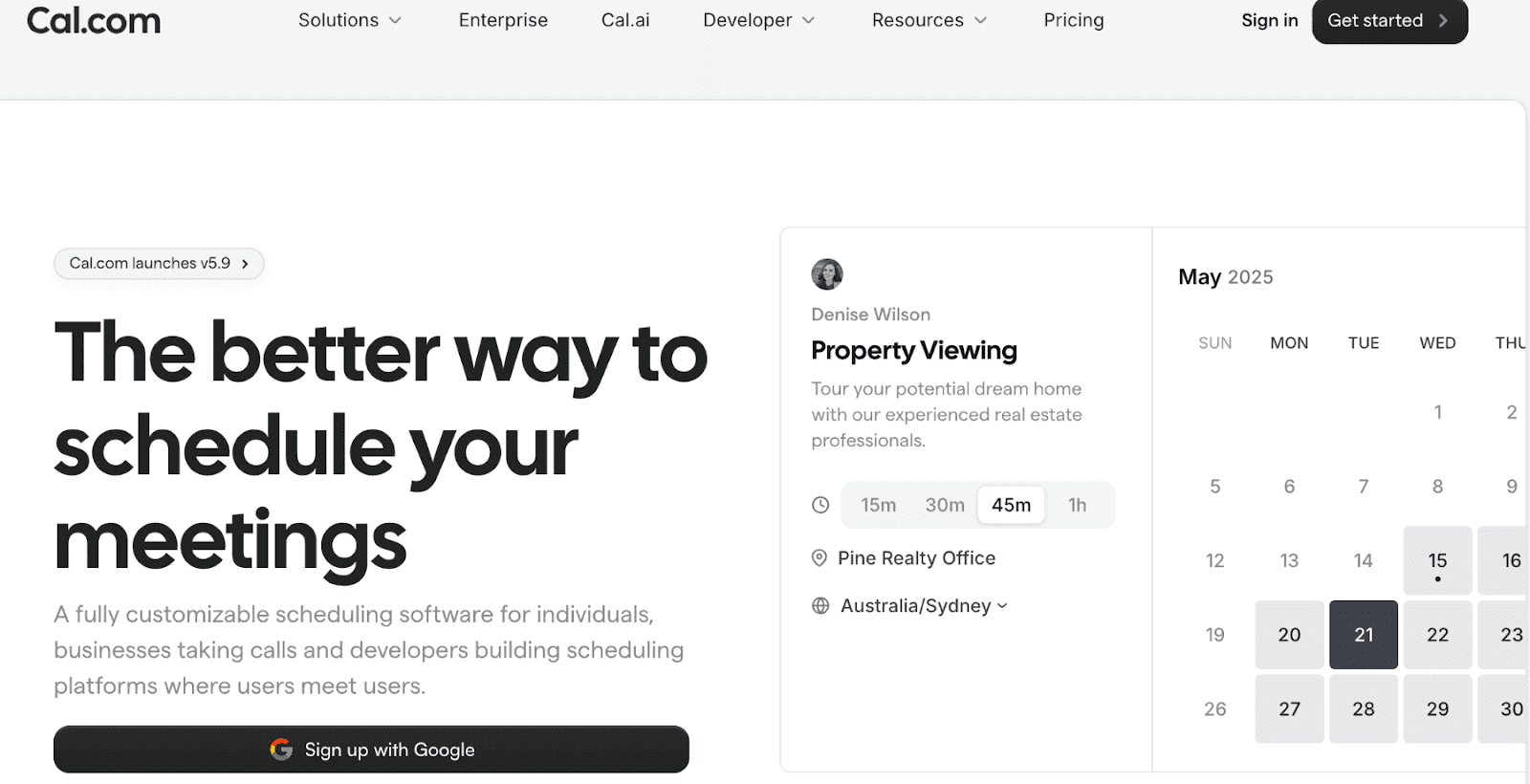Click the Denise Wilson host name
This screenshot has width=1530, height=784.
[870, 315]
